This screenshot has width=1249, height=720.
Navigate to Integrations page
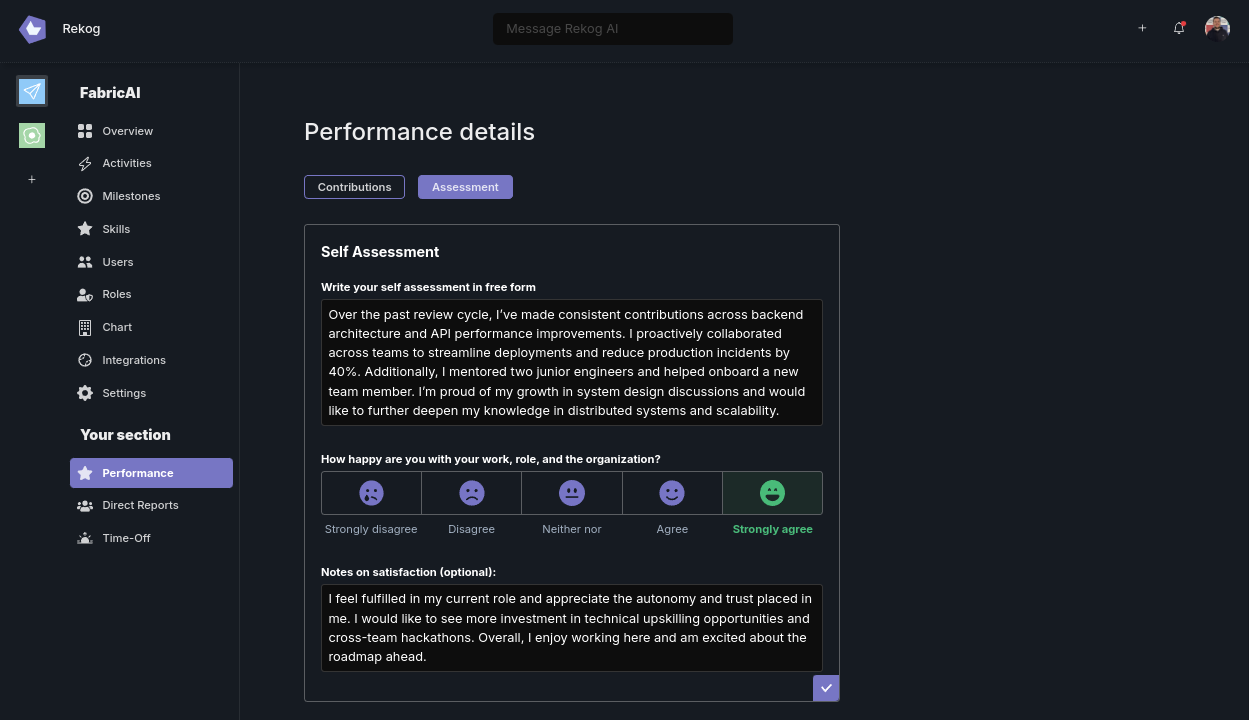point(133,360)
